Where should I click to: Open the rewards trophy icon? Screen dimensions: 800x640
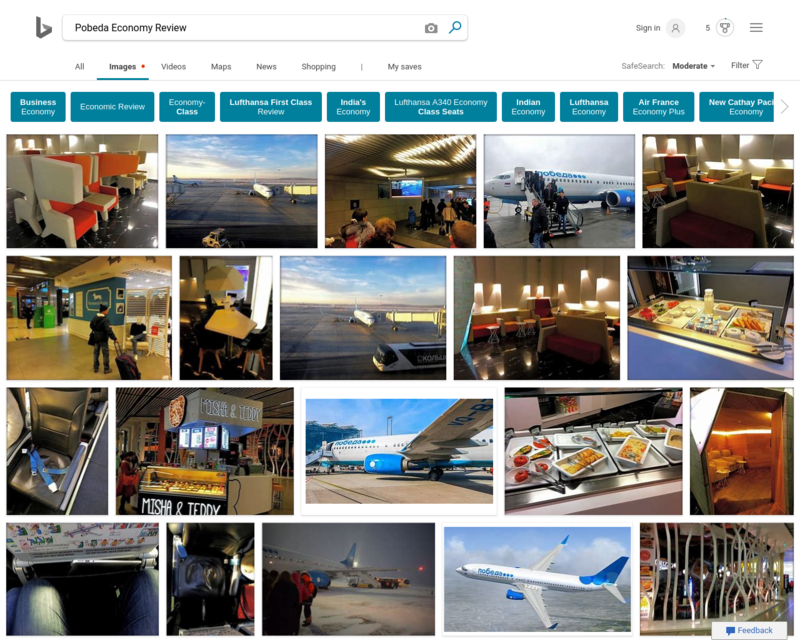(x=725, y=28)
